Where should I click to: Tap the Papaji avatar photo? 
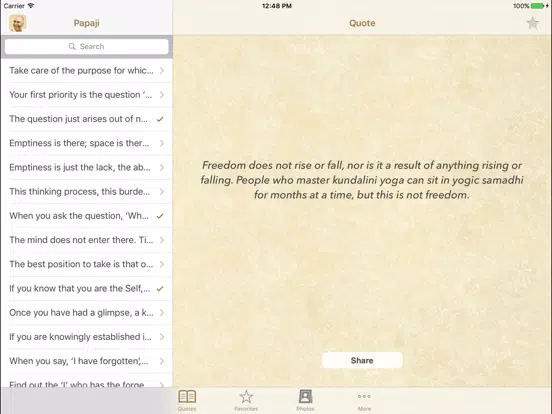18,23
